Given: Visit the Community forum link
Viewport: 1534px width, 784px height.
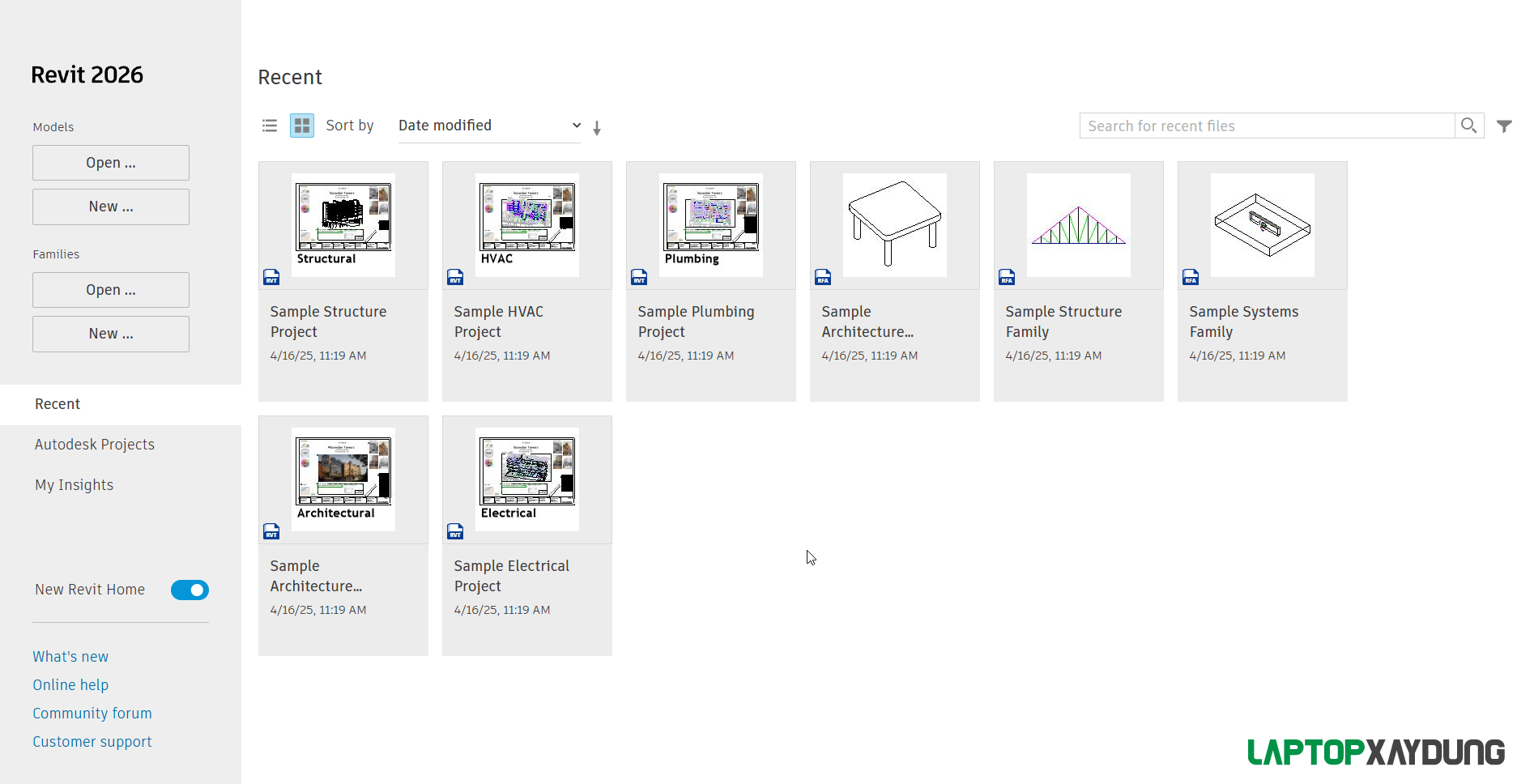Looking at the screenshot, I should tap(92, 714).
